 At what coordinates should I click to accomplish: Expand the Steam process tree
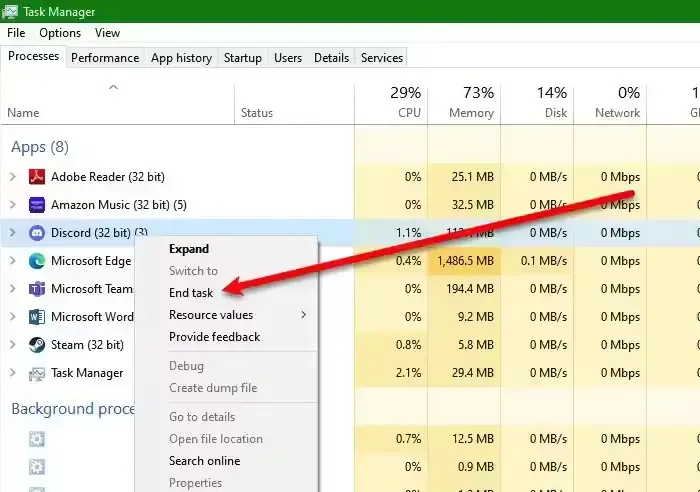(x=13, y=345)
